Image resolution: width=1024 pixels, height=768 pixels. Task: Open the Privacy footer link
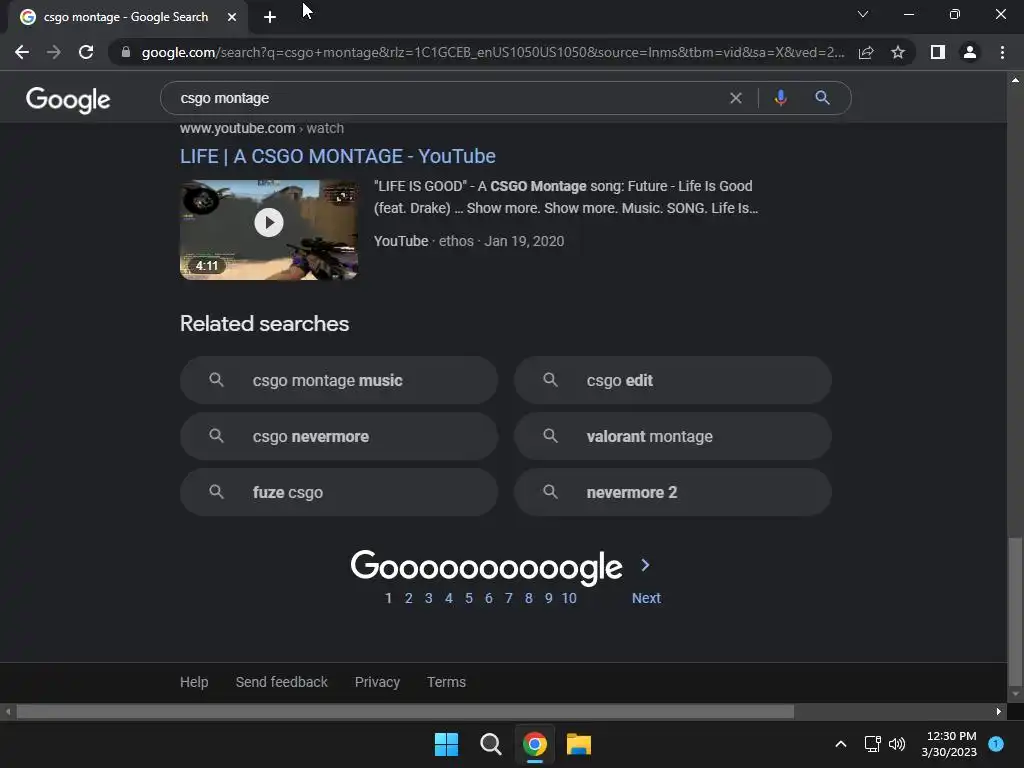(x=377, y=682)
